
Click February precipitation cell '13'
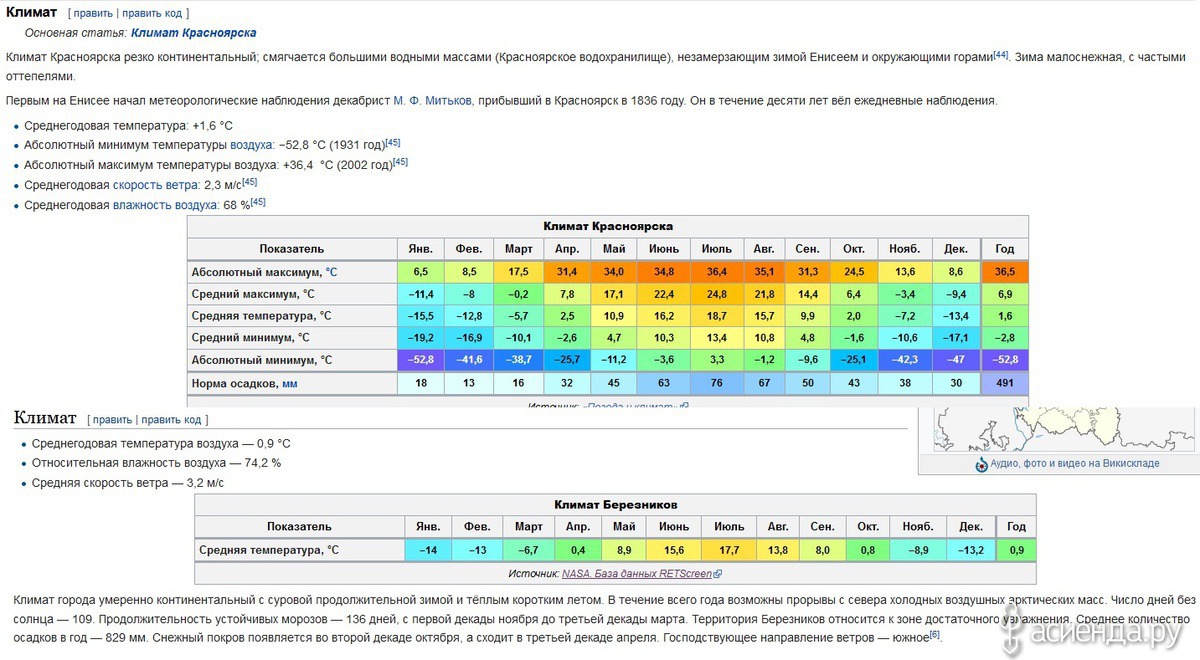click(469, 384)
